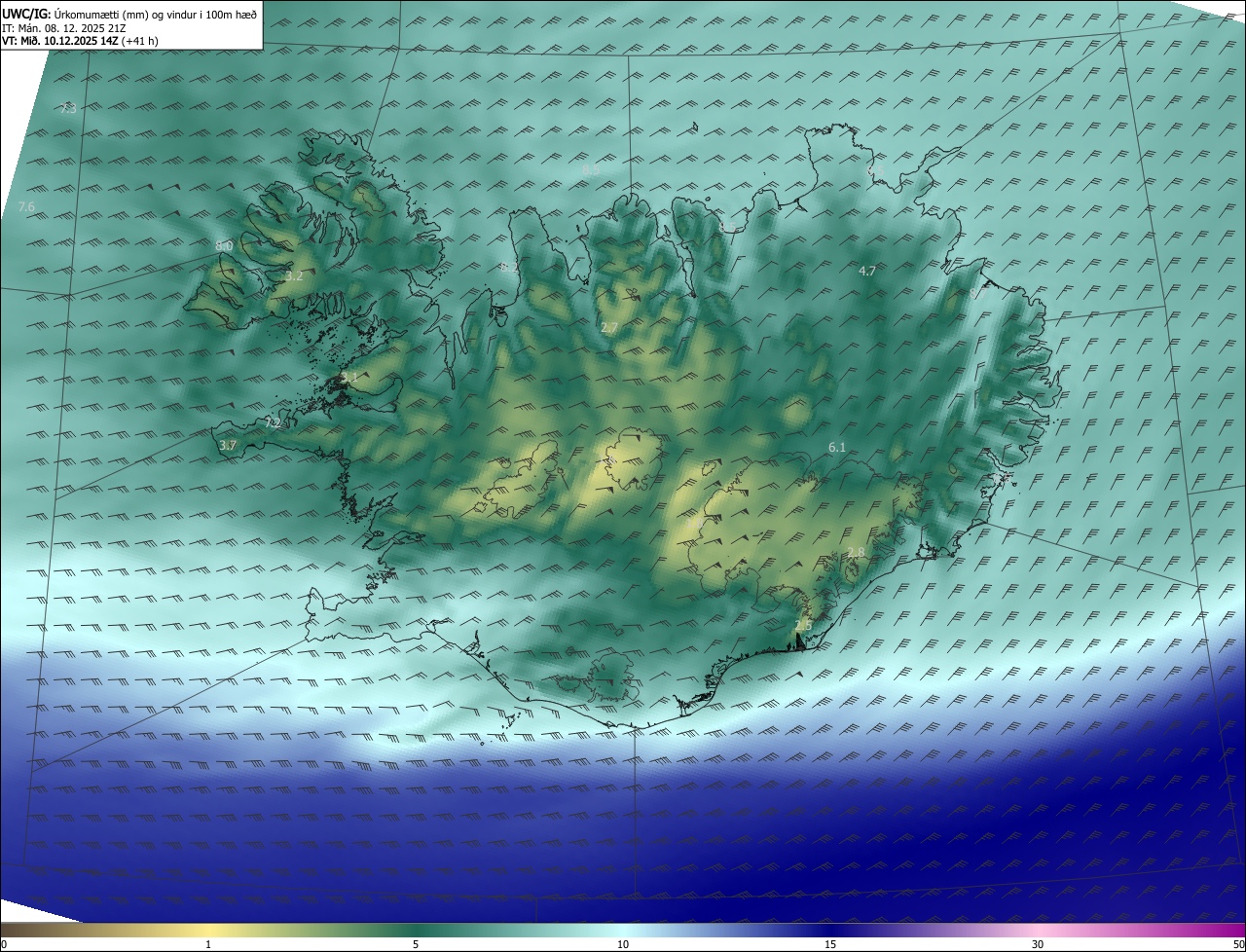This screenshot has height=952, width=1246.
Task: Click the 15 tick on the colour scale
Action: 830,944
